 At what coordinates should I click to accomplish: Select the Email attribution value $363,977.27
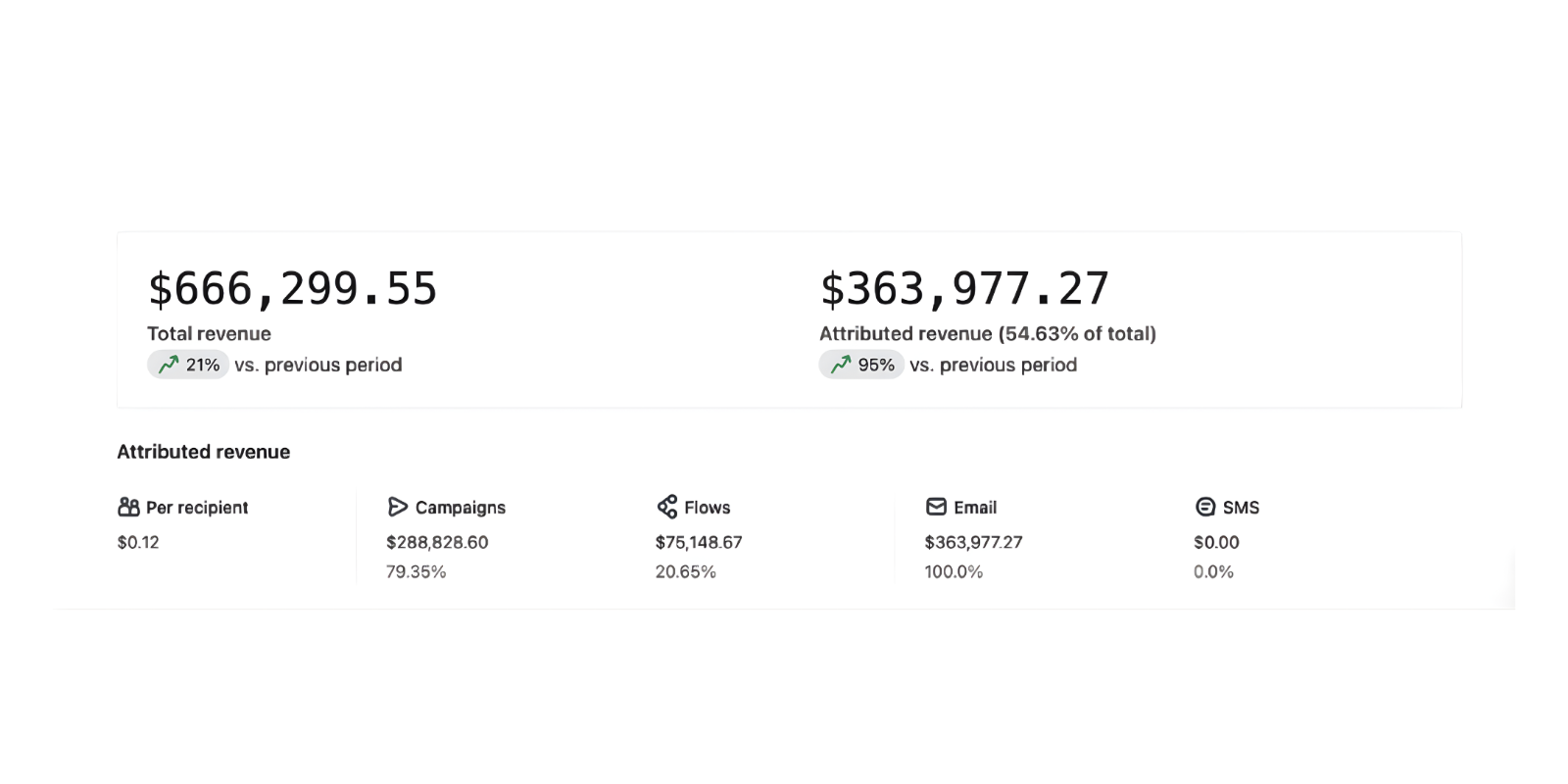tap(974, 541)
